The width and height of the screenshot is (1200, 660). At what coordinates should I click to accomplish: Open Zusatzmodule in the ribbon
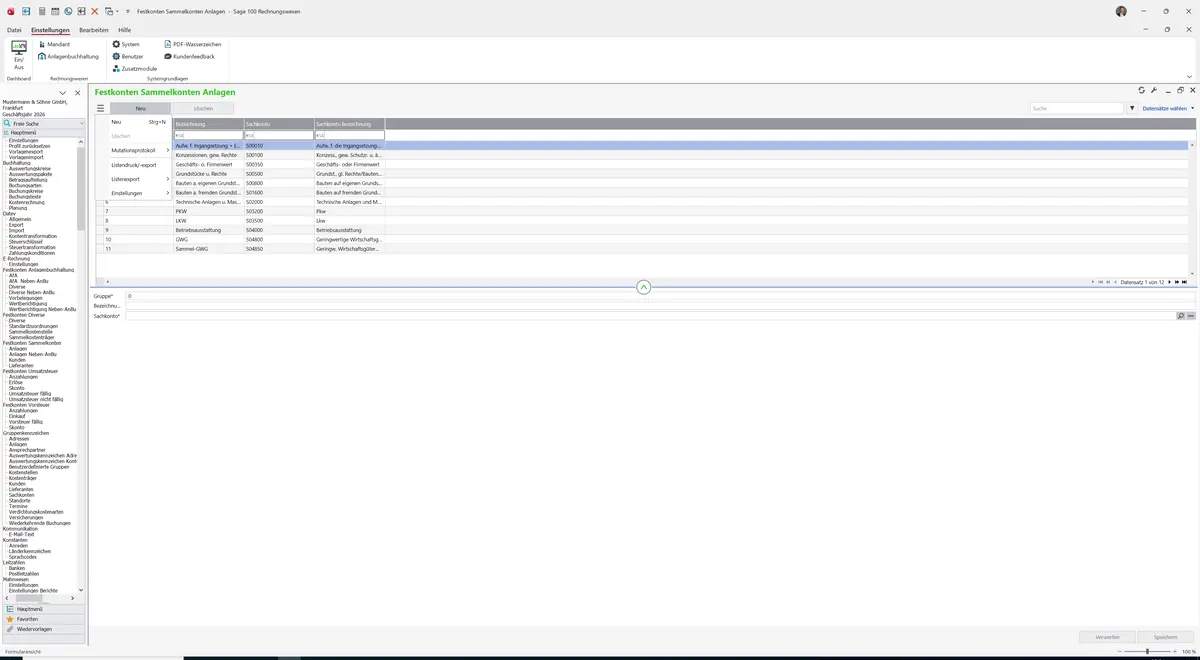click(135, 68)
